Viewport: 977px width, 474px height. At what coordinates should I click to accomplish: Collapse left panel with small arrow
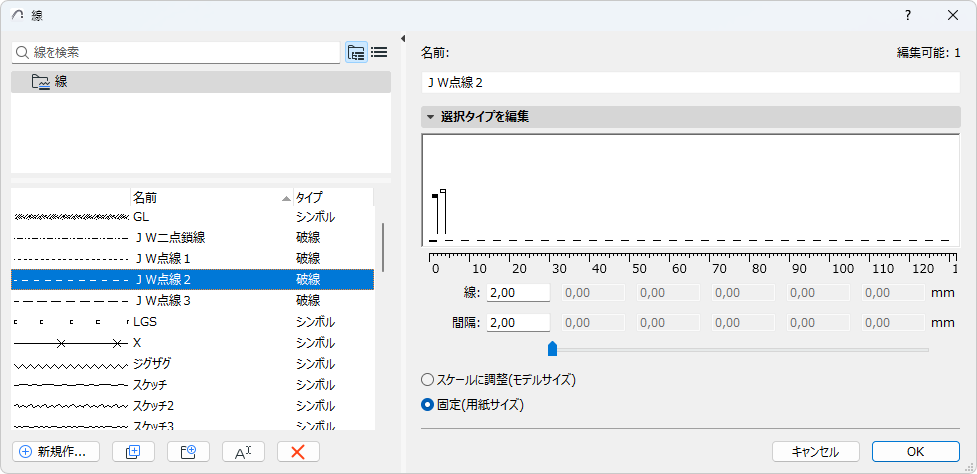pyautogui.click(x=403, y=38)
